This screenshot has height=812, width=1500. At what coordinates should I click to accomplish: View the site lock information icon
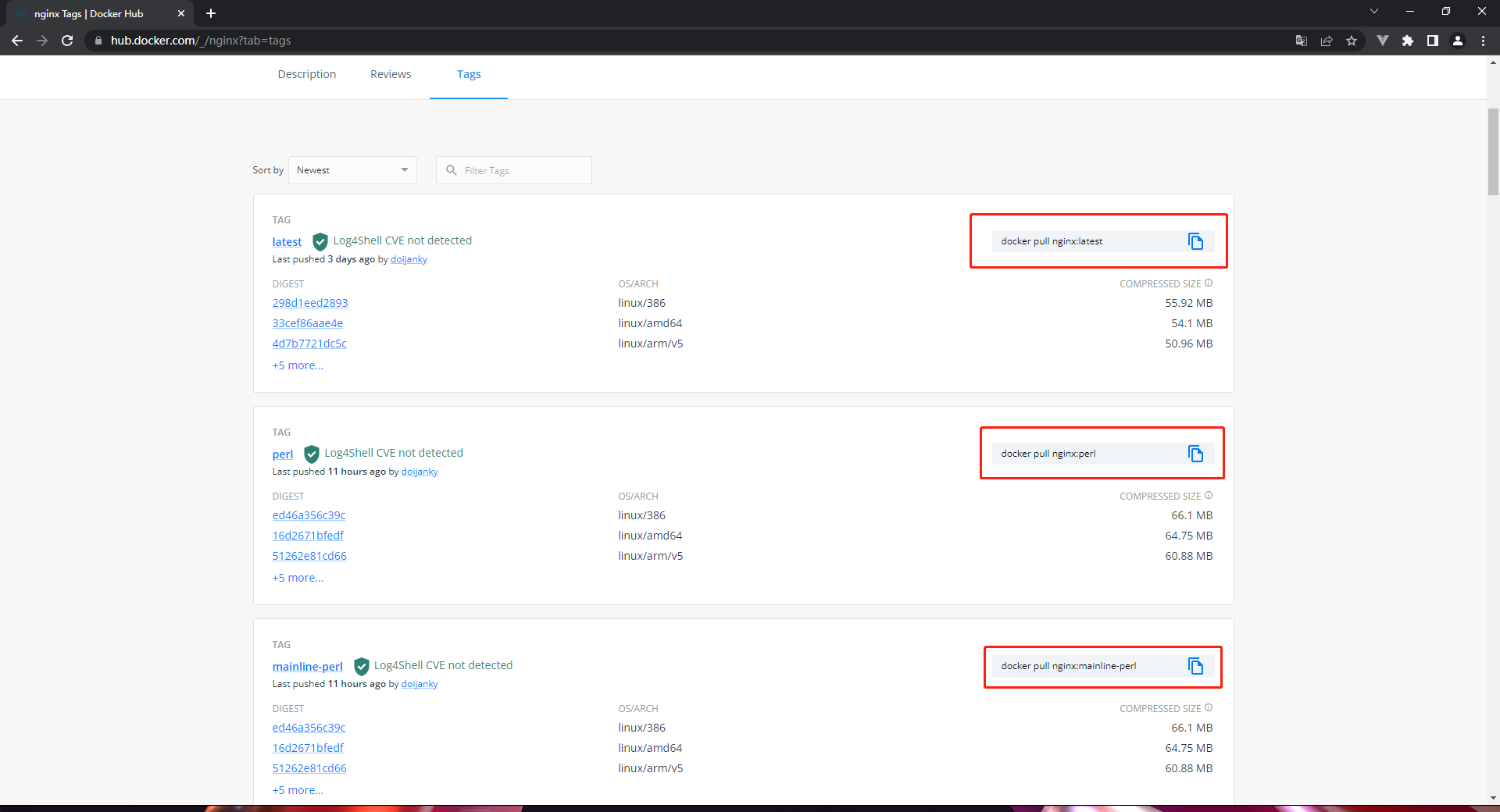click(x=98, y=41)
